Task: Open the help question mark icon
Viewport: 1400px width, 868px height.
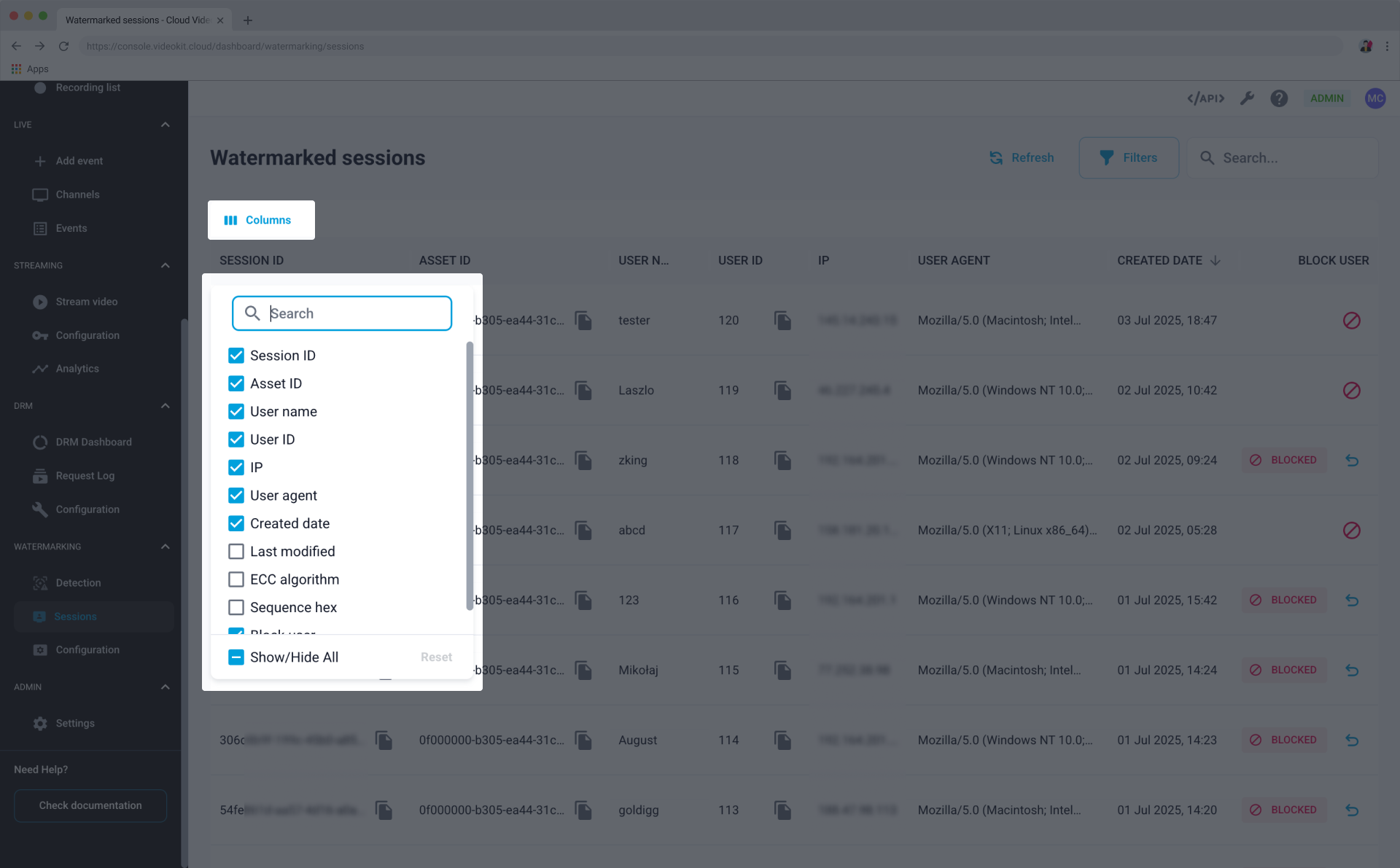Action: (1279, 98)
